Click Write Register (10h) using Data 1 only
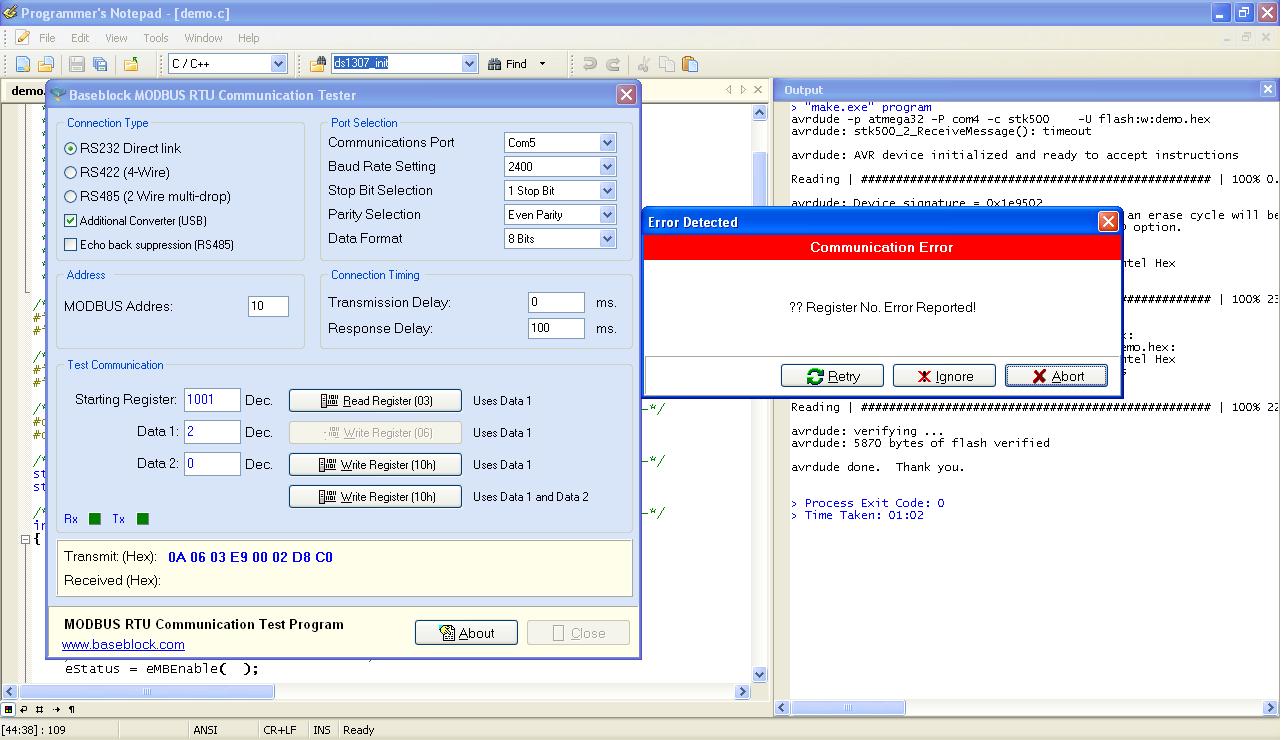 375,465
